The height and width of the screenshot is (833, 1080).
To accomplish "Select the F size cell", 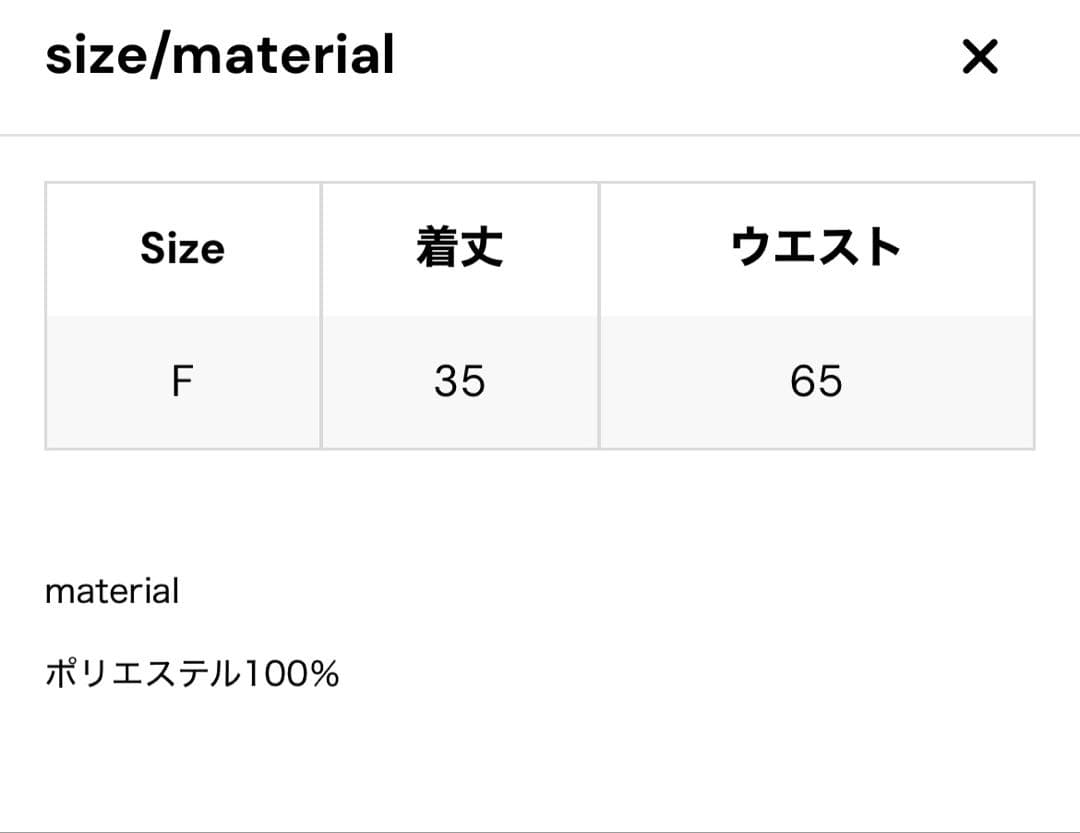I will coord(182,381).
